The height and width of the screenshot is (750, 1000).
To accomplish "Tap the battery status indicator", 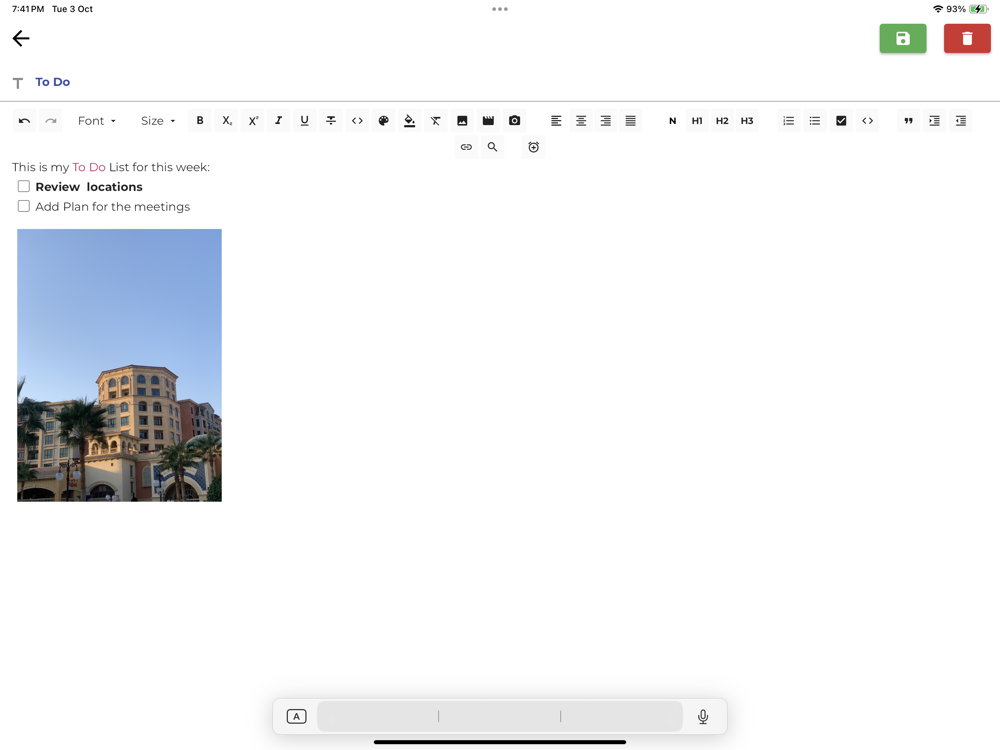I will pyautogui.click(x=978, y=9).
